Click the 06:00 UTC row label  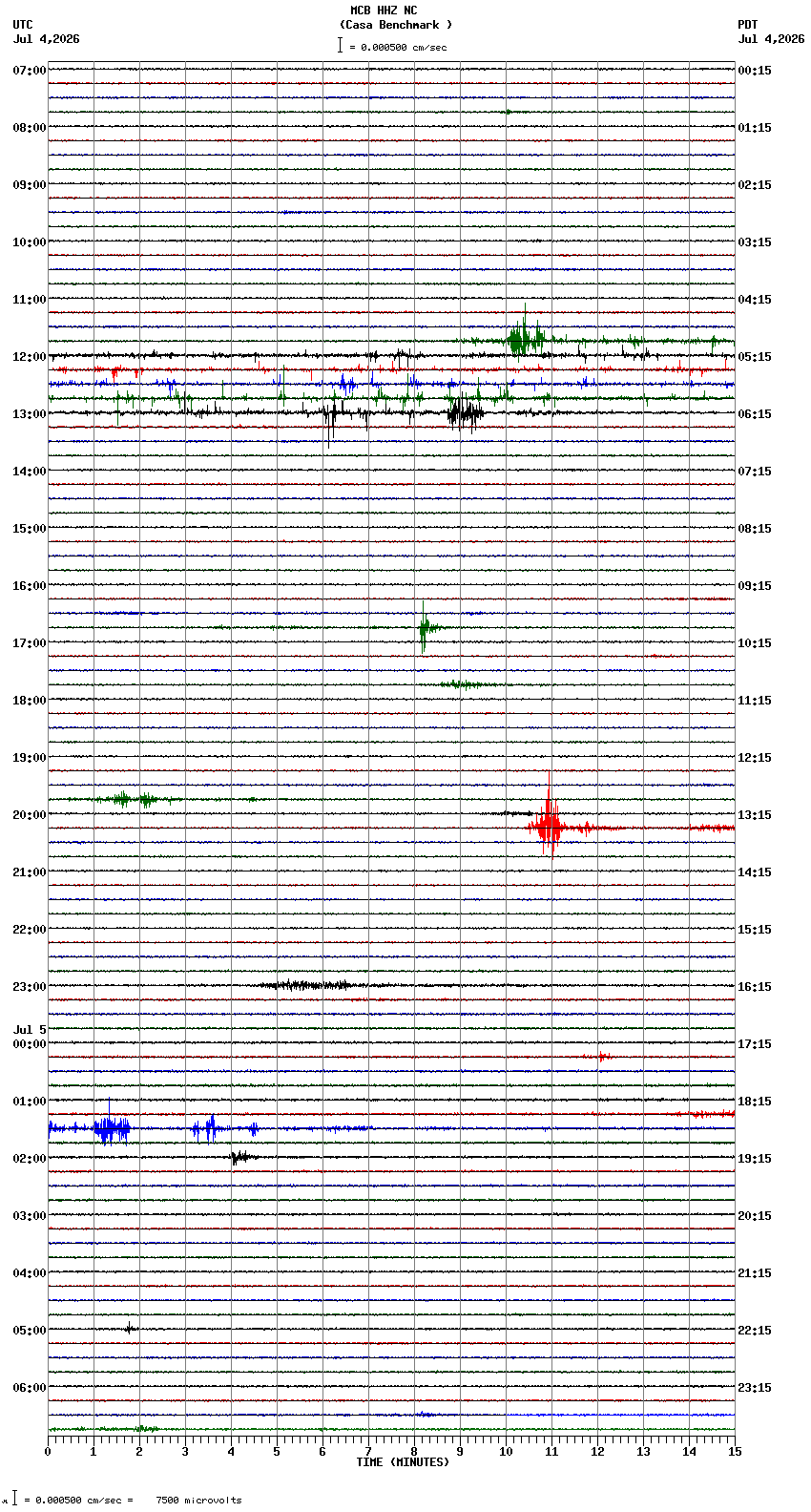point(30,1388)
